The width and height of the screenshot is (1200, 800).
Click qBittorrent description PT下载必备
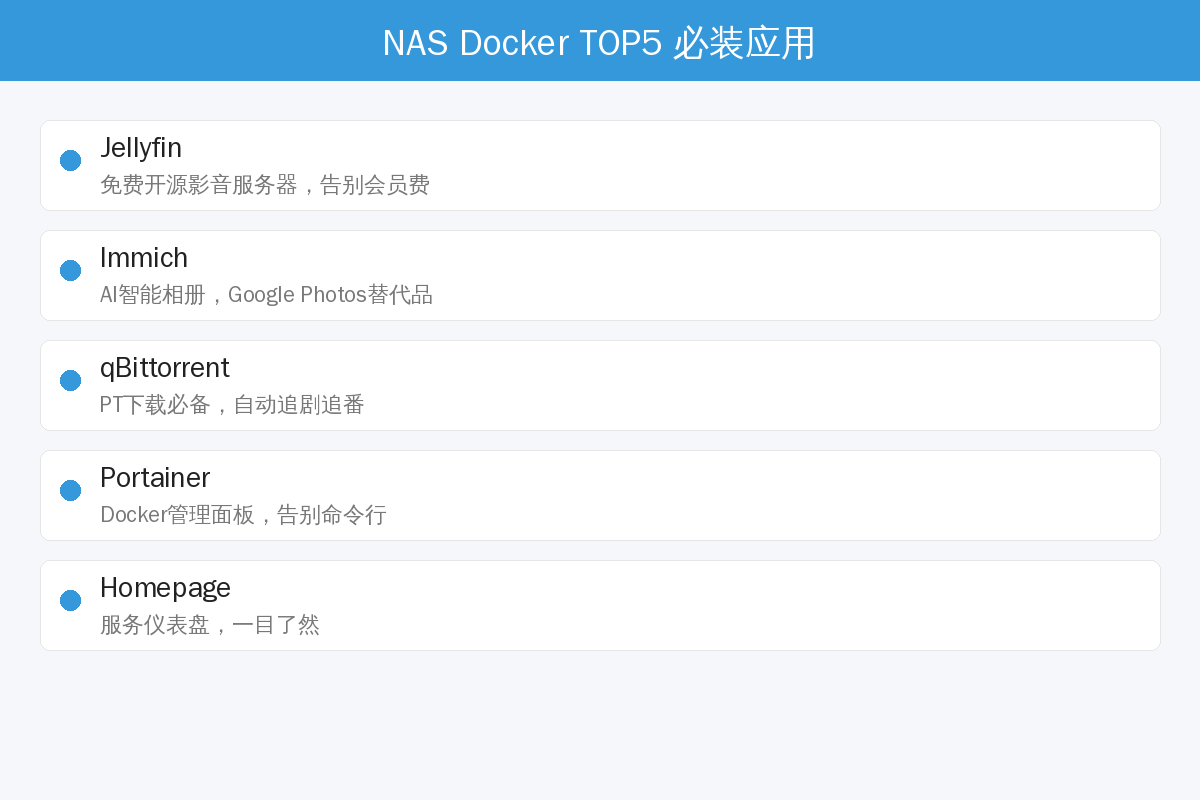[x=155, y=405]
